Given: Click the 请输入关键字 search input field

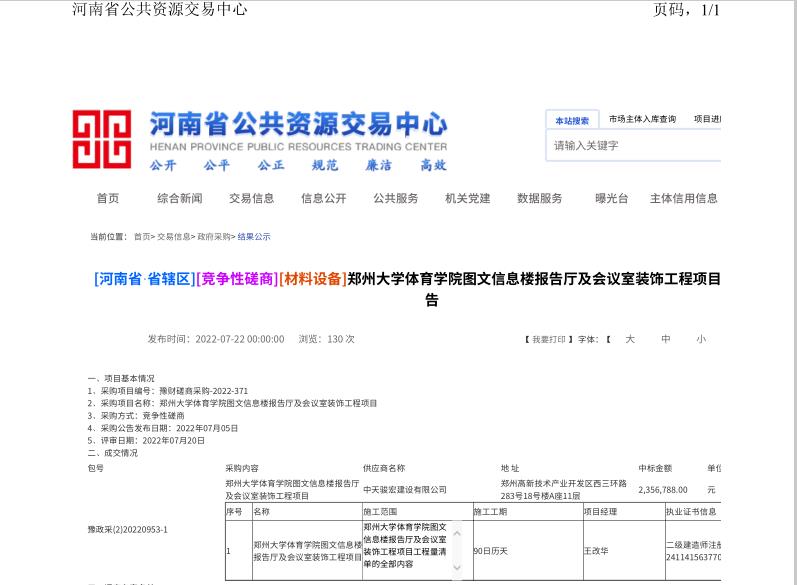Looking at the screenshot, I should (x=633, y=145).
